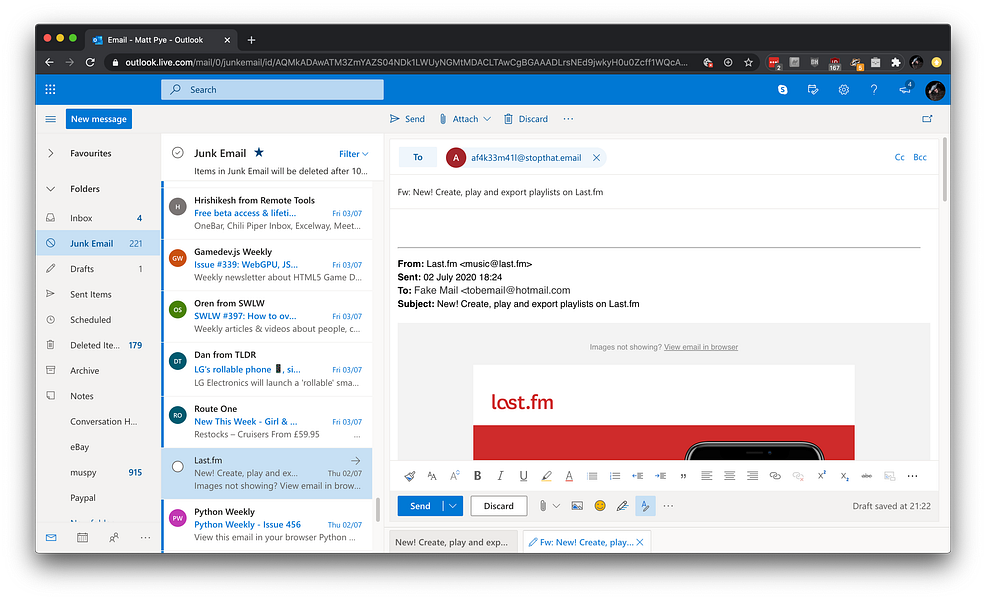Click the message list scrollbar
The image size is (986, 600).
coord(378,509)
